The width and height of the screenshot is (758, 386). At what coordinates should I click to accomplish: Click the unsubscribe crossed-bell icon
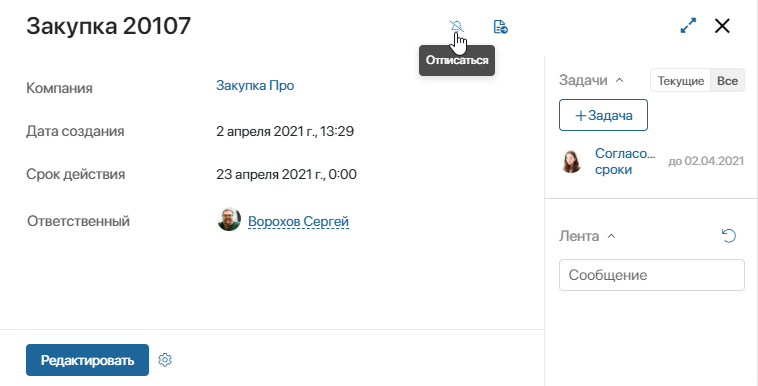tap(456, 26)
